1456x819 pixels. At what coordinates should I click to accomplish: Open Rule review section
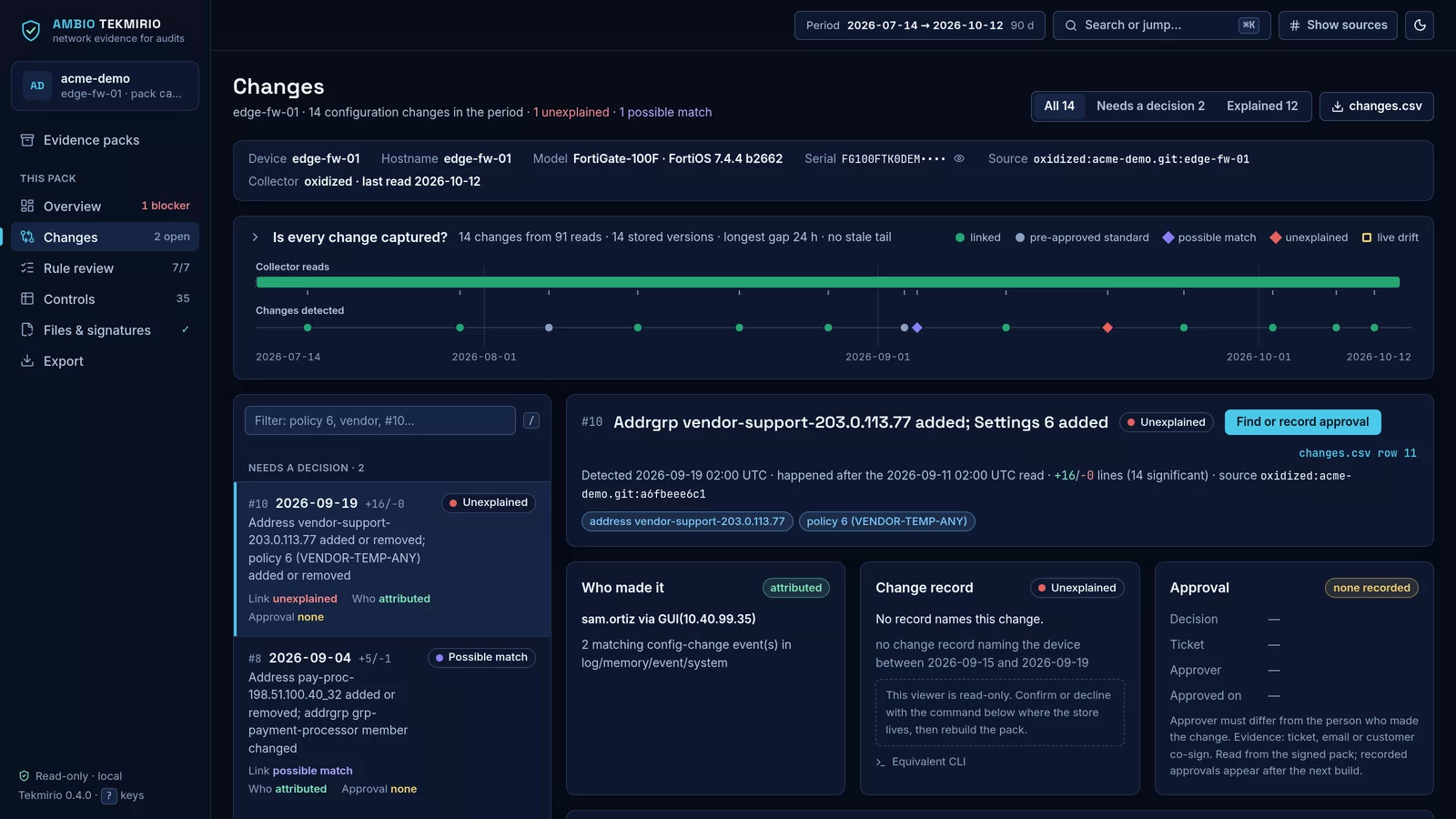[x=105, y=268]
